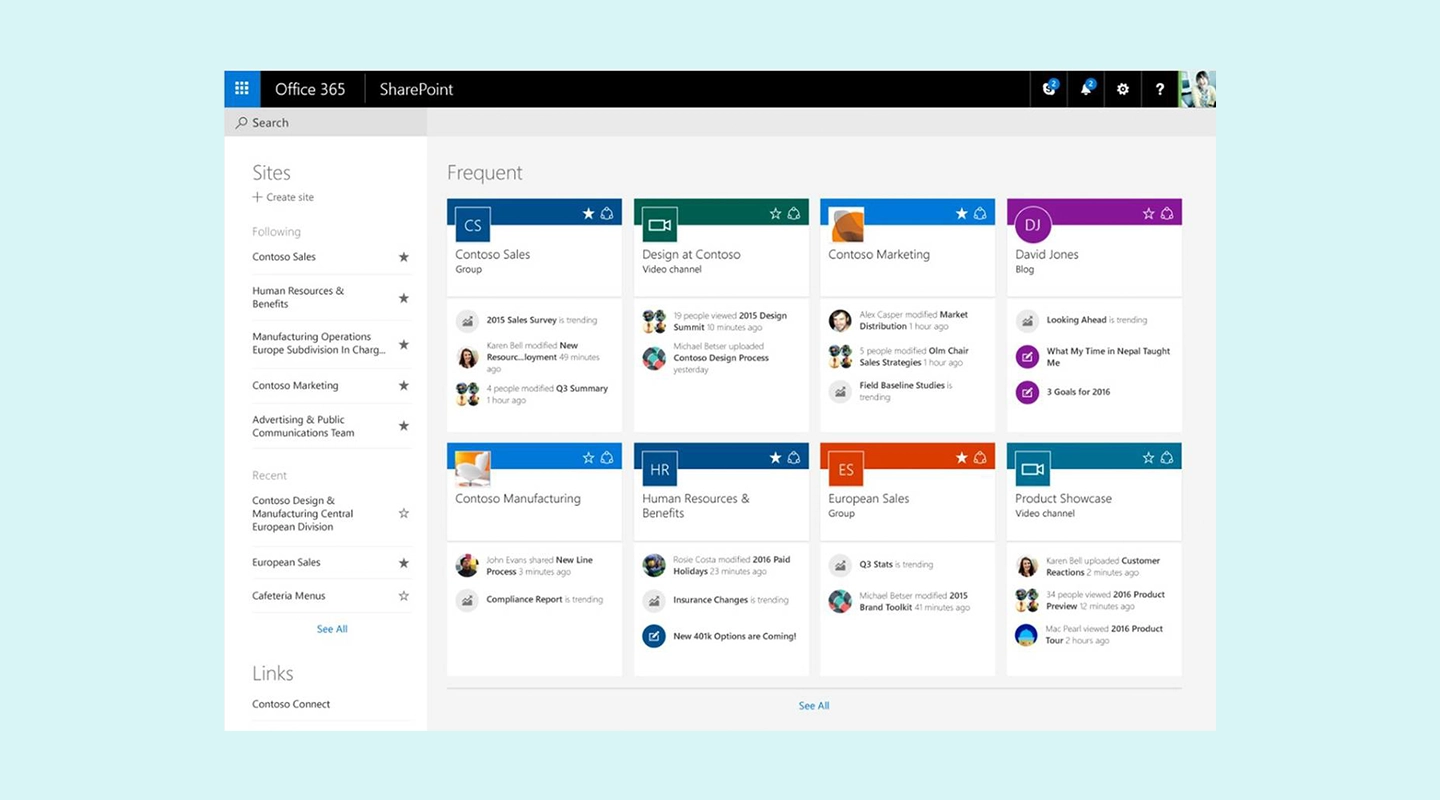This screenshot has width=1440, height=800.
Task: Click the video camera tile on Design at Contoso
Action: 660,225
